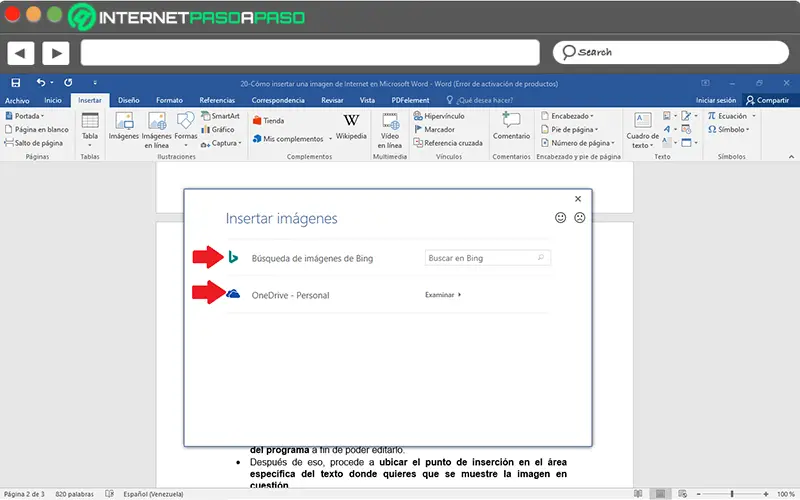Click the Bing logo icon in the dialog

[233, 257]
